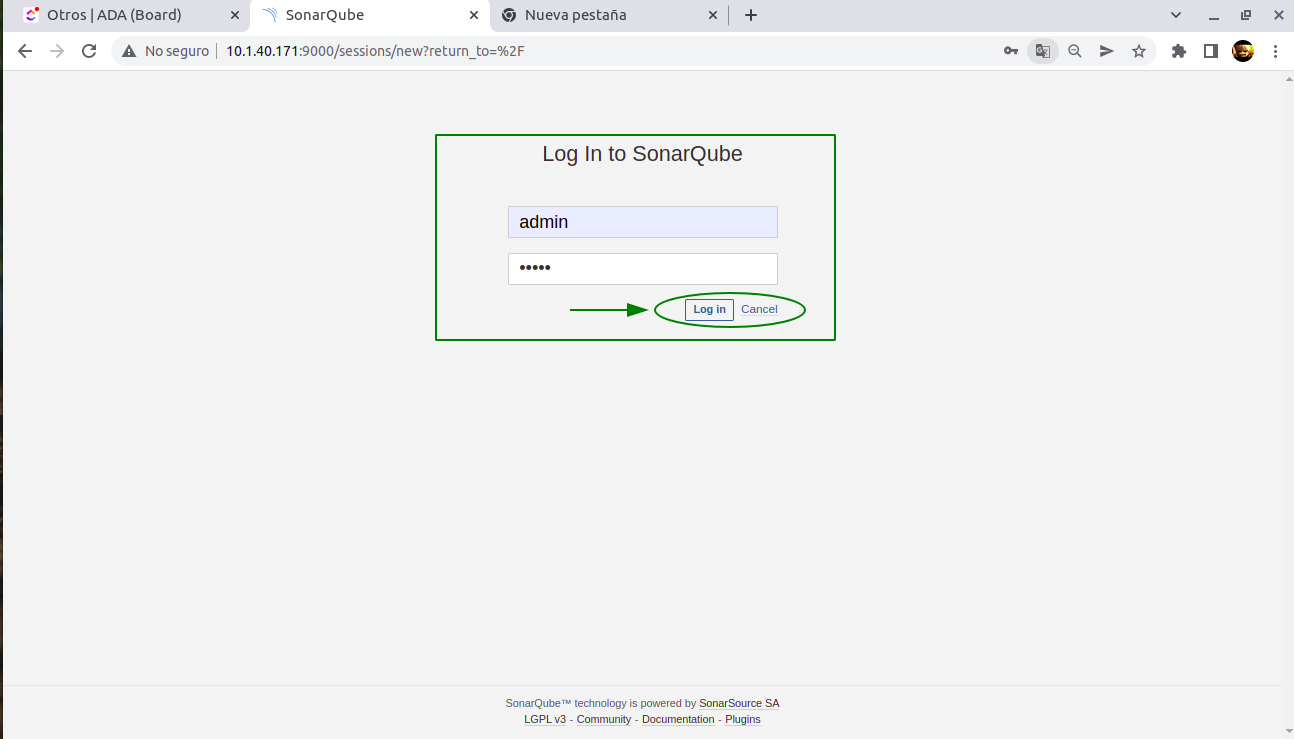
Task: Click the Log in button
Action: click(x=709, y=310)
